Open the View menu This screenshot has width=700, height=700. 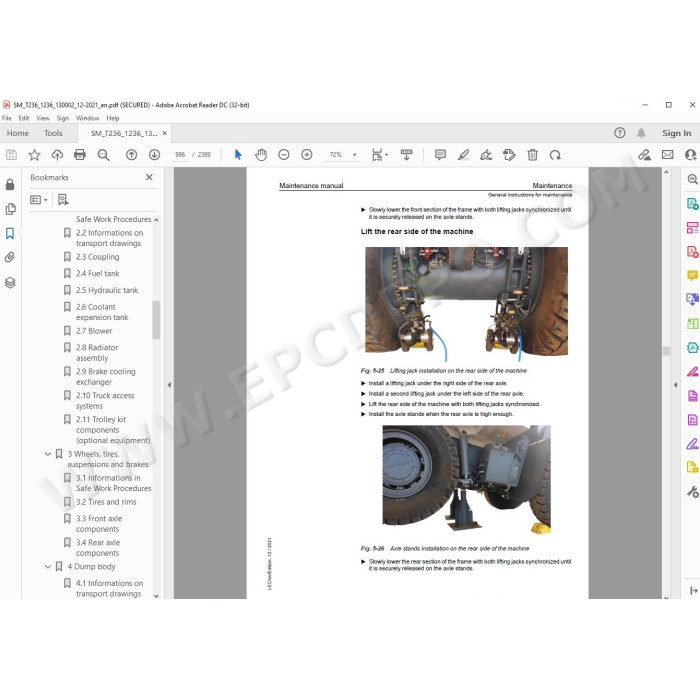pos(43,118)
